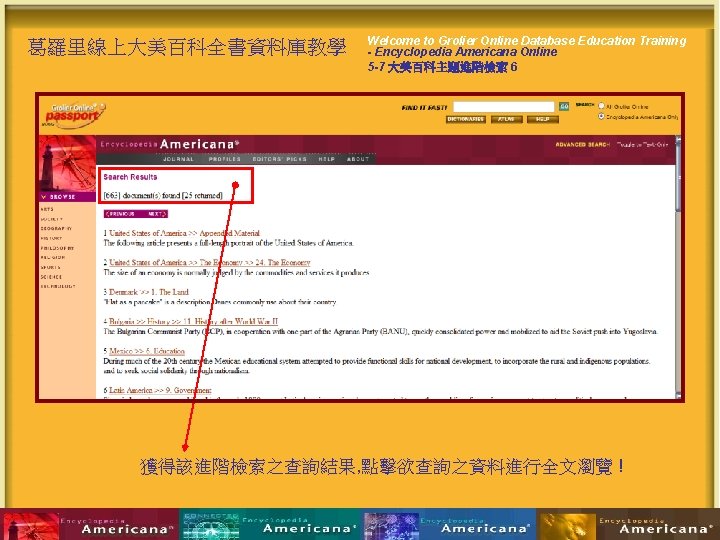This screenshot has height=540, width=720.
Task: Select Encyclopedia Americana Only radio option
Action: coord(601,117)
